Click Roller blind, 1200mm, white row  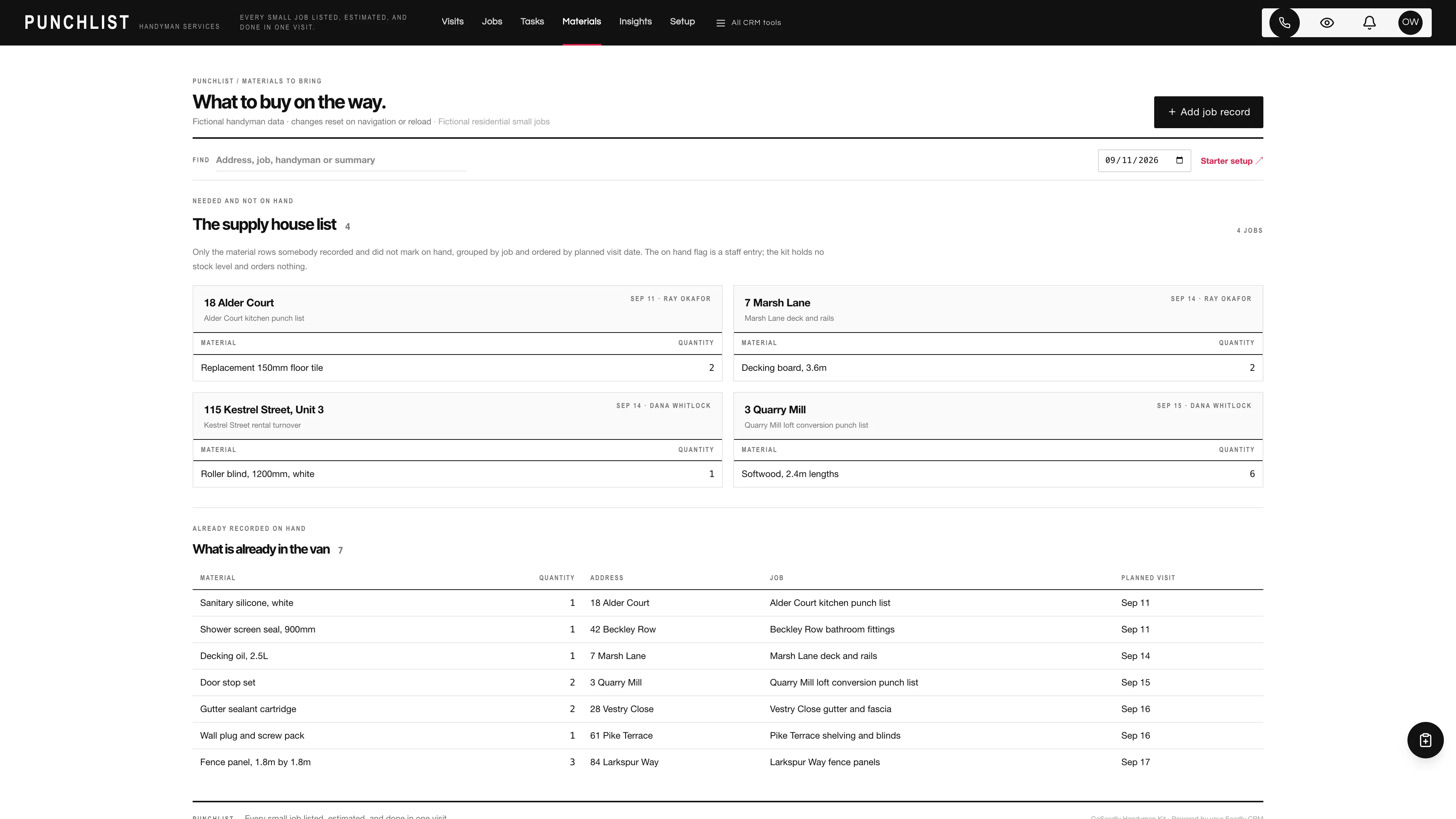[457, 474]
